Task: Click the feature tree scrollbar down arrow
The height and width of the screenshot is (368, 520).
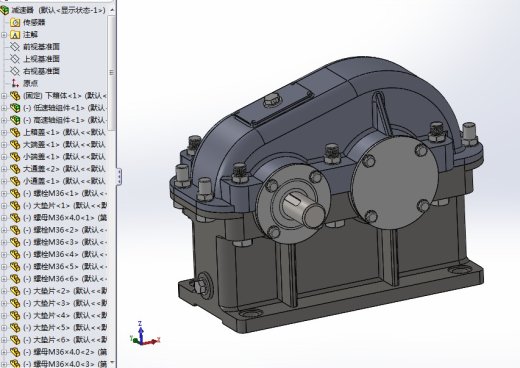Action: click(112, 363)
